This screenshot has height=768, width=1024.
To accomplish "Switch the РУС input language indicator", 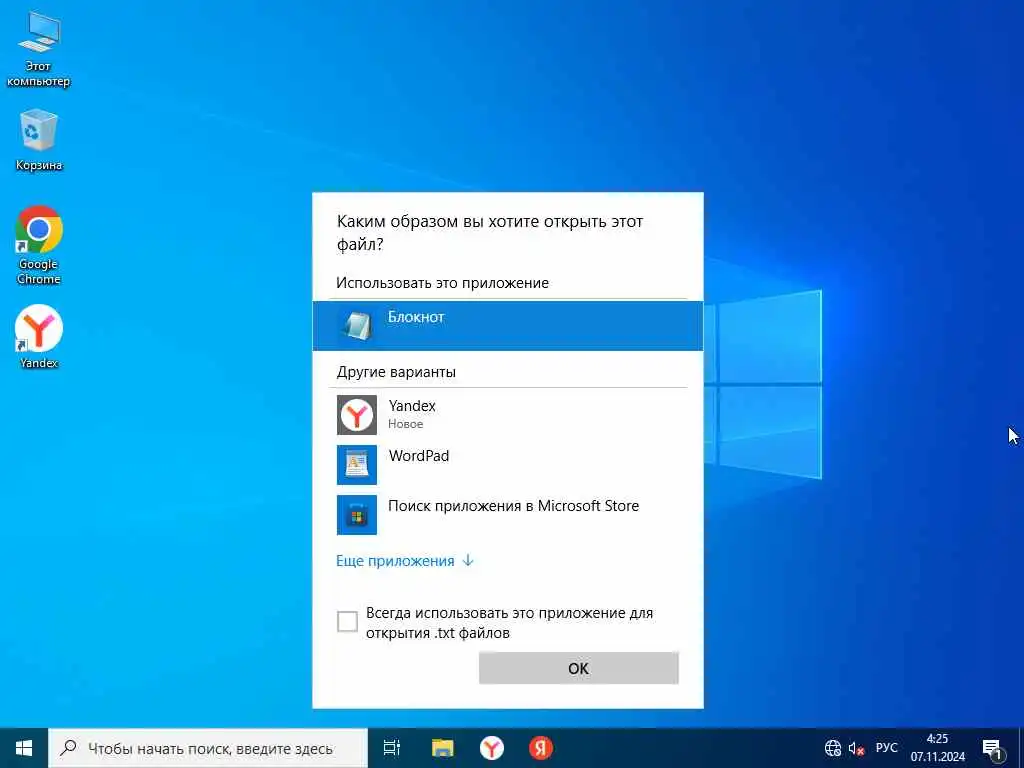I will coord(886,748).
